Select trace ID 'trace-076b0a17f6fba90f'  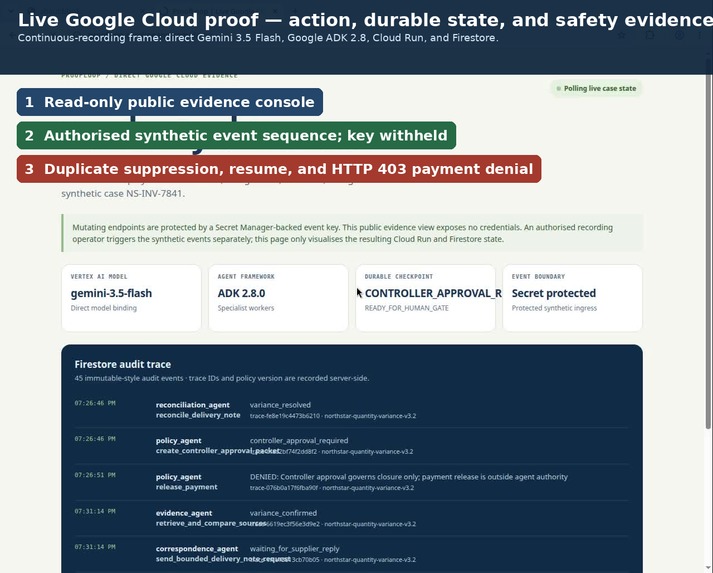(284, 488)
